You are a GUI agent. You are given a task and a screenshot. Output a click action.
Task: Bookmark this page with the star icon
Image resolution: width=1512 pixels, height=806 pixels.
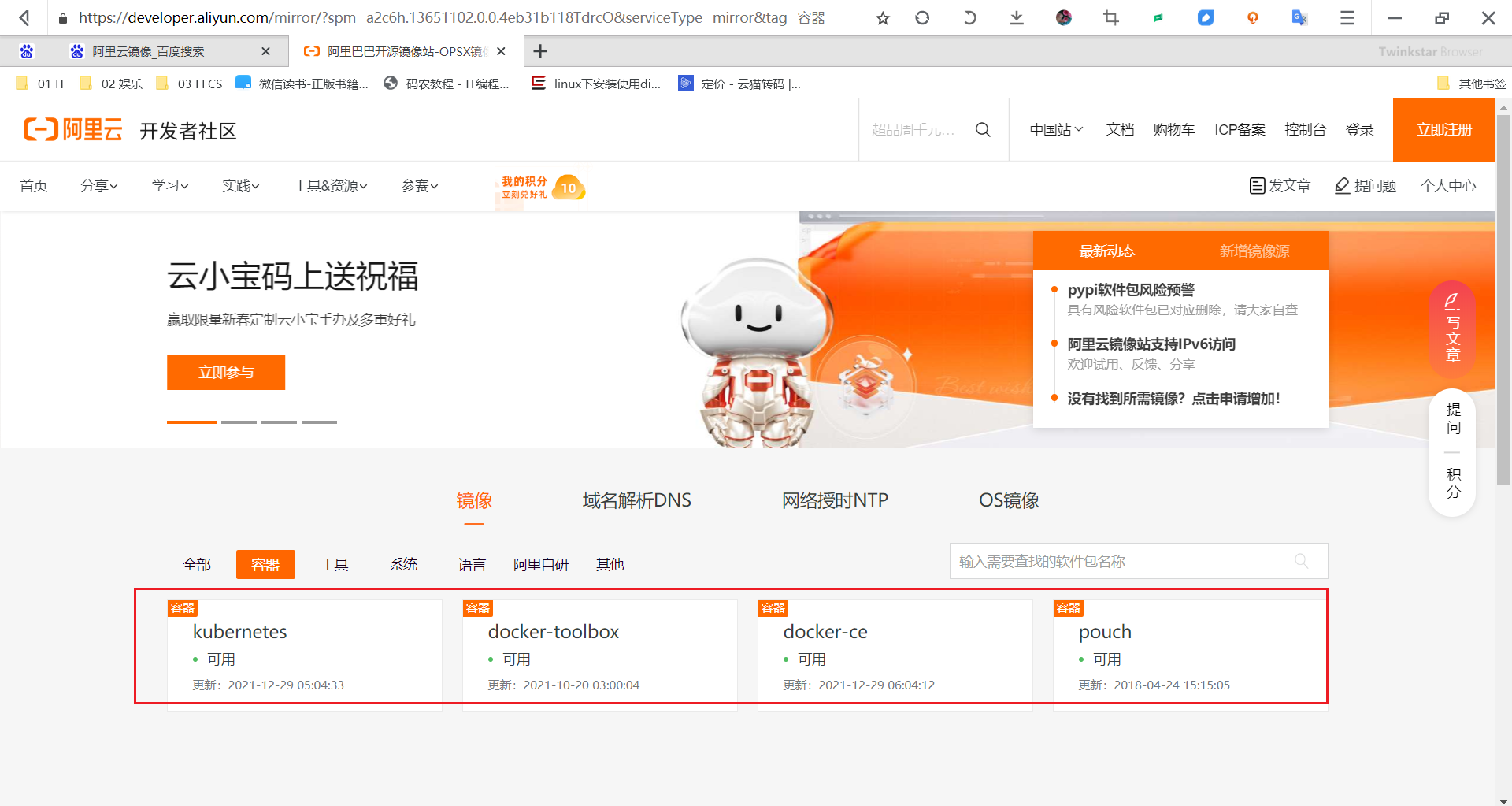click(883, 18)
